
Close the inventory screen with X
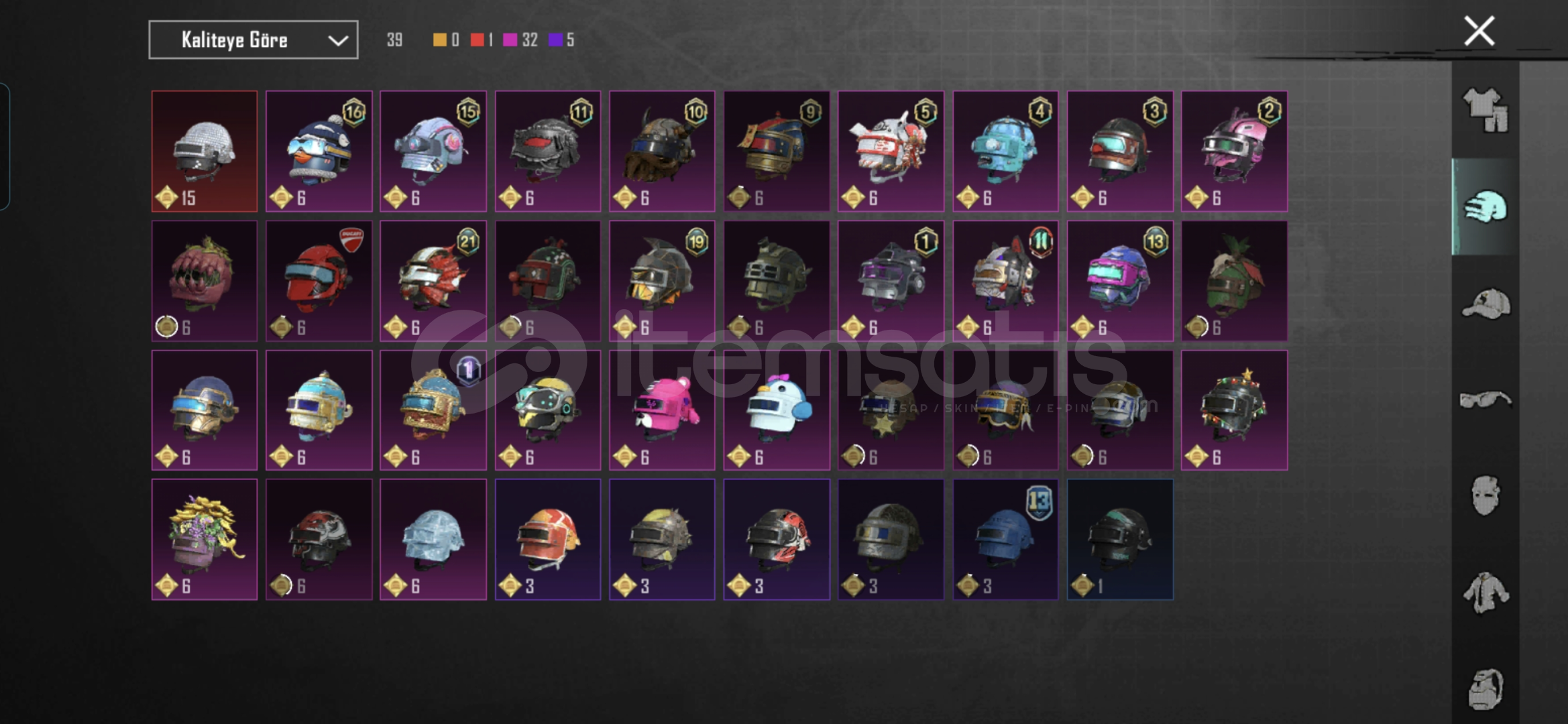[1479, 31]
